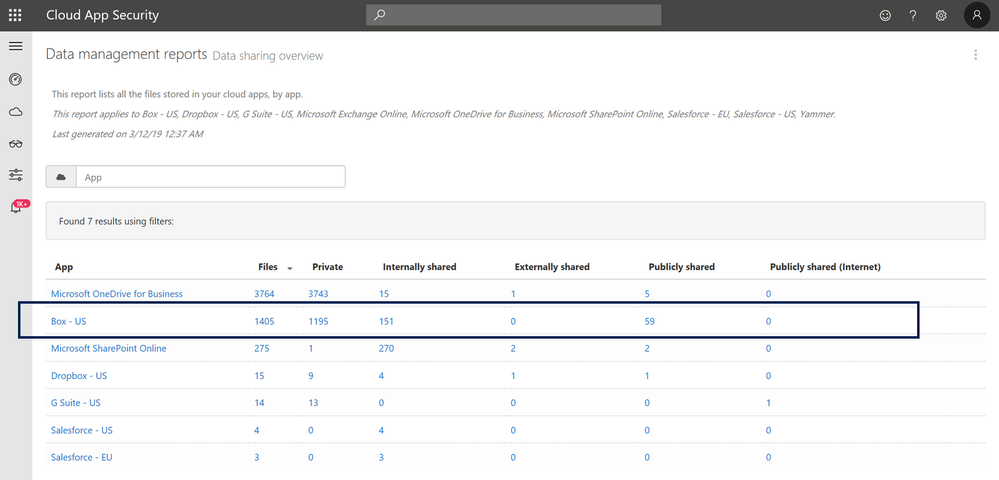The width and height of the screenshot is (999, 480).
Task: Click Box files count 1405
Action: 264,321
